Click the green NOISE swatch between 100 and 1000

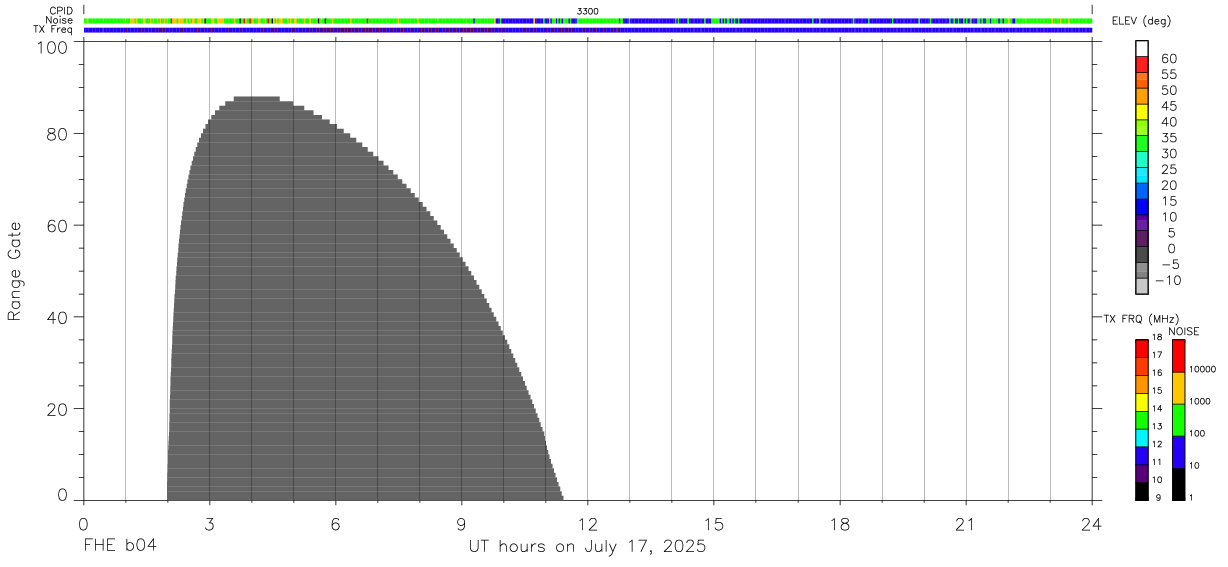click(x=1178, y=420)
